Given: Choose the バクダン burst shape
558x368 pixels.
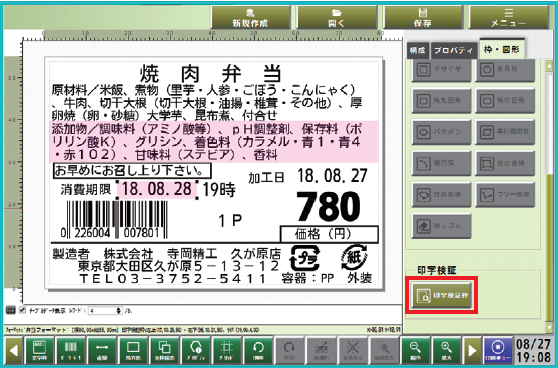Looking at the screenshot, I should pyautogui.click(x=441, y=132).
